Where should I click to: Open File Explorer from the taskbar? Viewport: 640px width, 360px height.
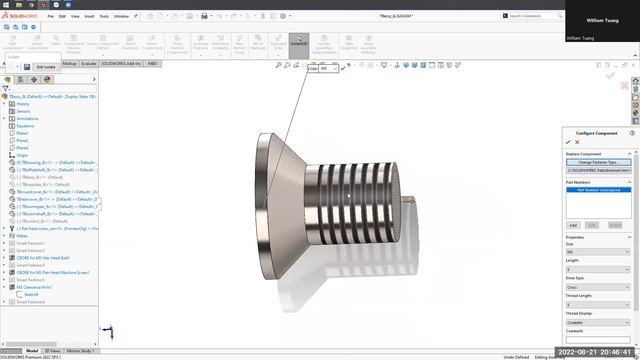(x=19, y=5)
